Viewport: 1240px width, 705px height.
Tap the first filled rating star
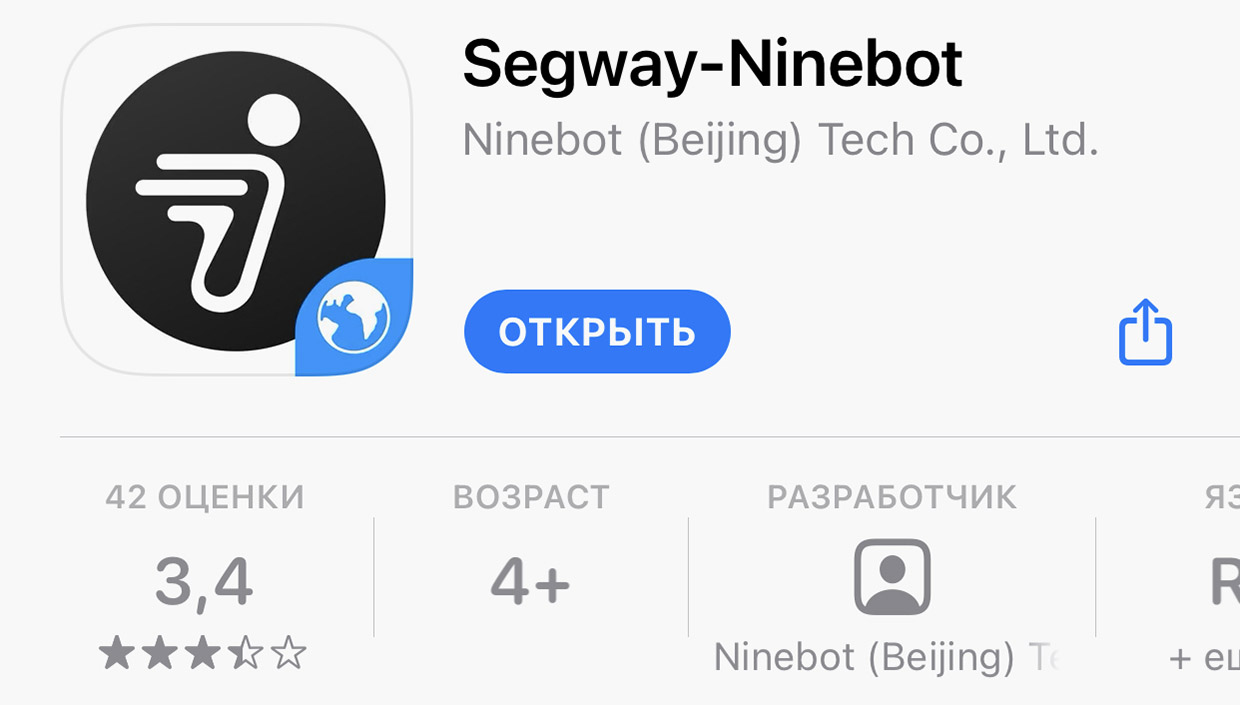tap(116, 655)
